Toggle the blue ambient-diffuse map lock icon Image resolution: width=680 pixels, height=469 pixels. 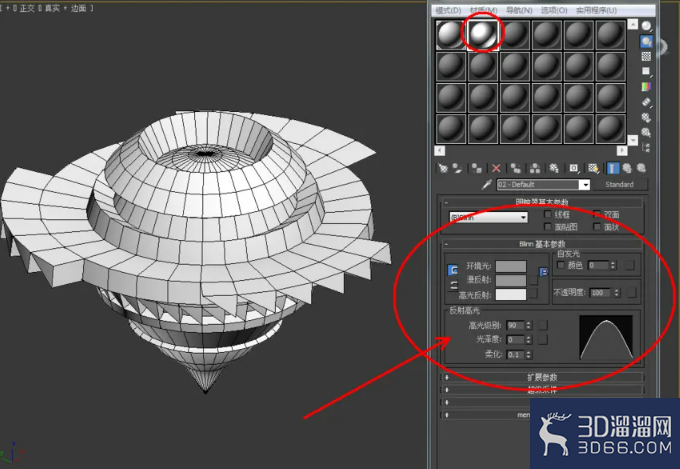point(543,272)
